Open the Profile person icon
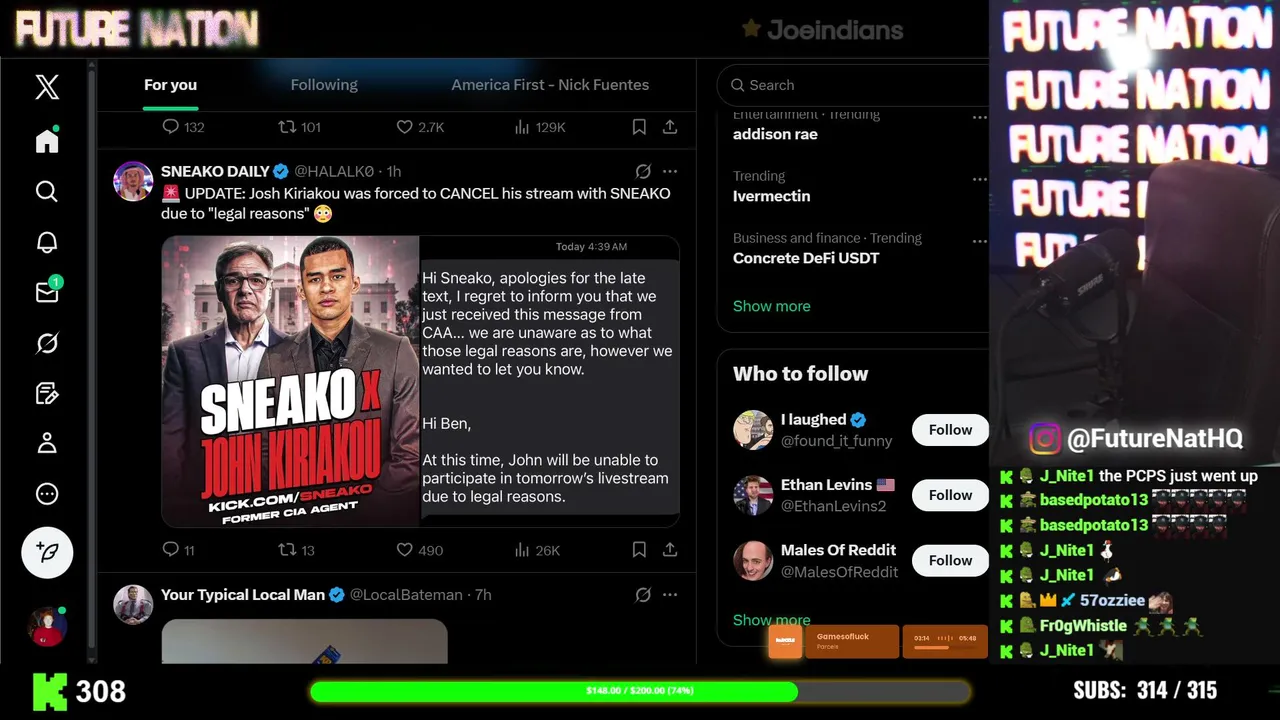Viewport: 1280px width, 720px height. tap(47, 443)
